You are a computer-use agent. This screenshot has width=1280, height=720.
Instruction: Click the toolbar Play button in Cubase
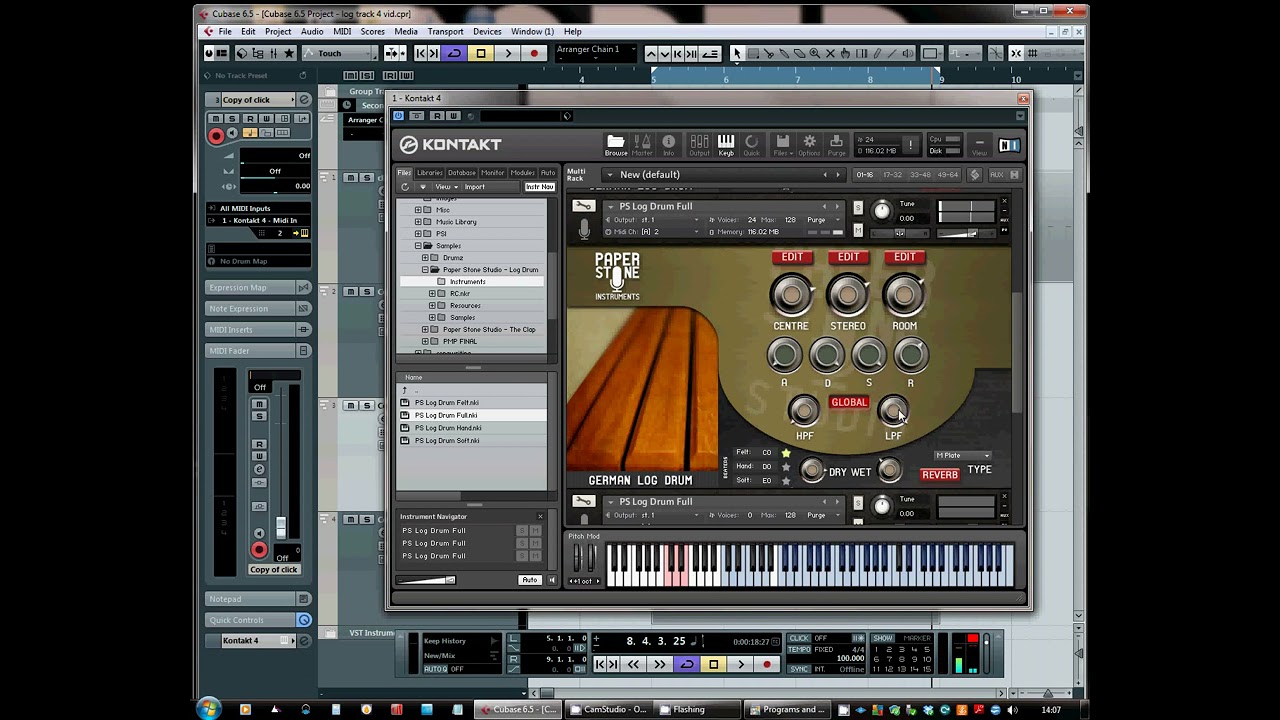coord(508,53)
